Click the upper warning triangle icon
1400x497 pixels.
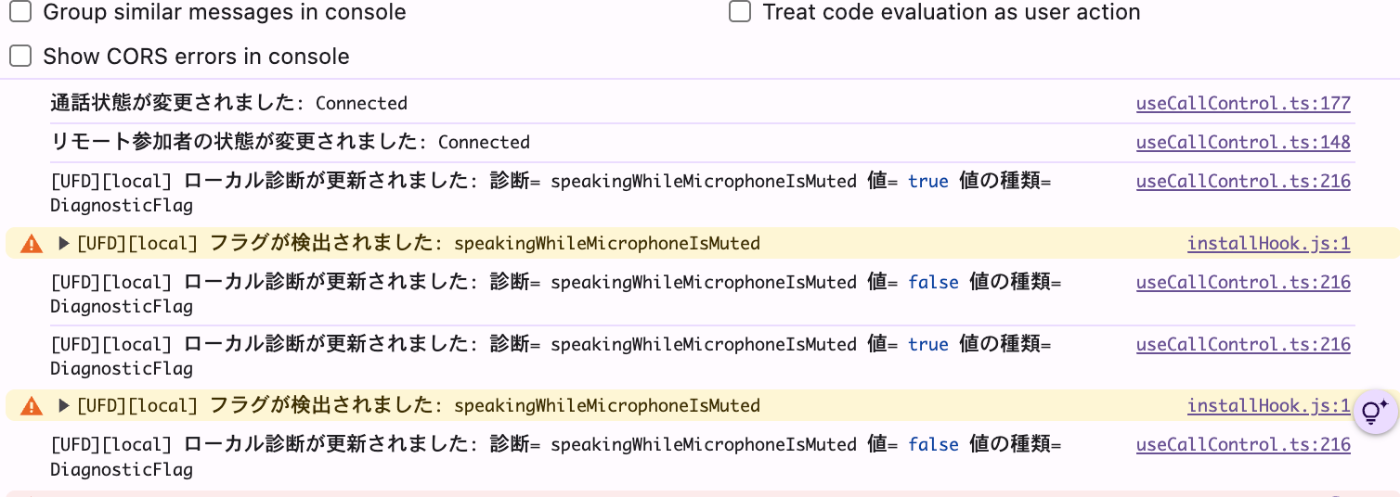(32, 243)
